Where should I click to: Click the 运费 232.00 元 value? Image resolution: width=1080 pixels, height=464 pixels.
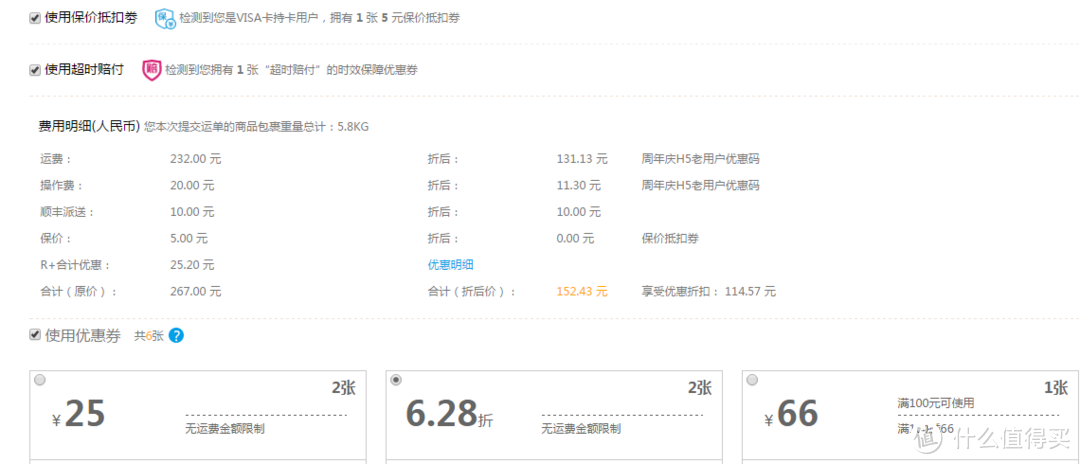point(196,159)
